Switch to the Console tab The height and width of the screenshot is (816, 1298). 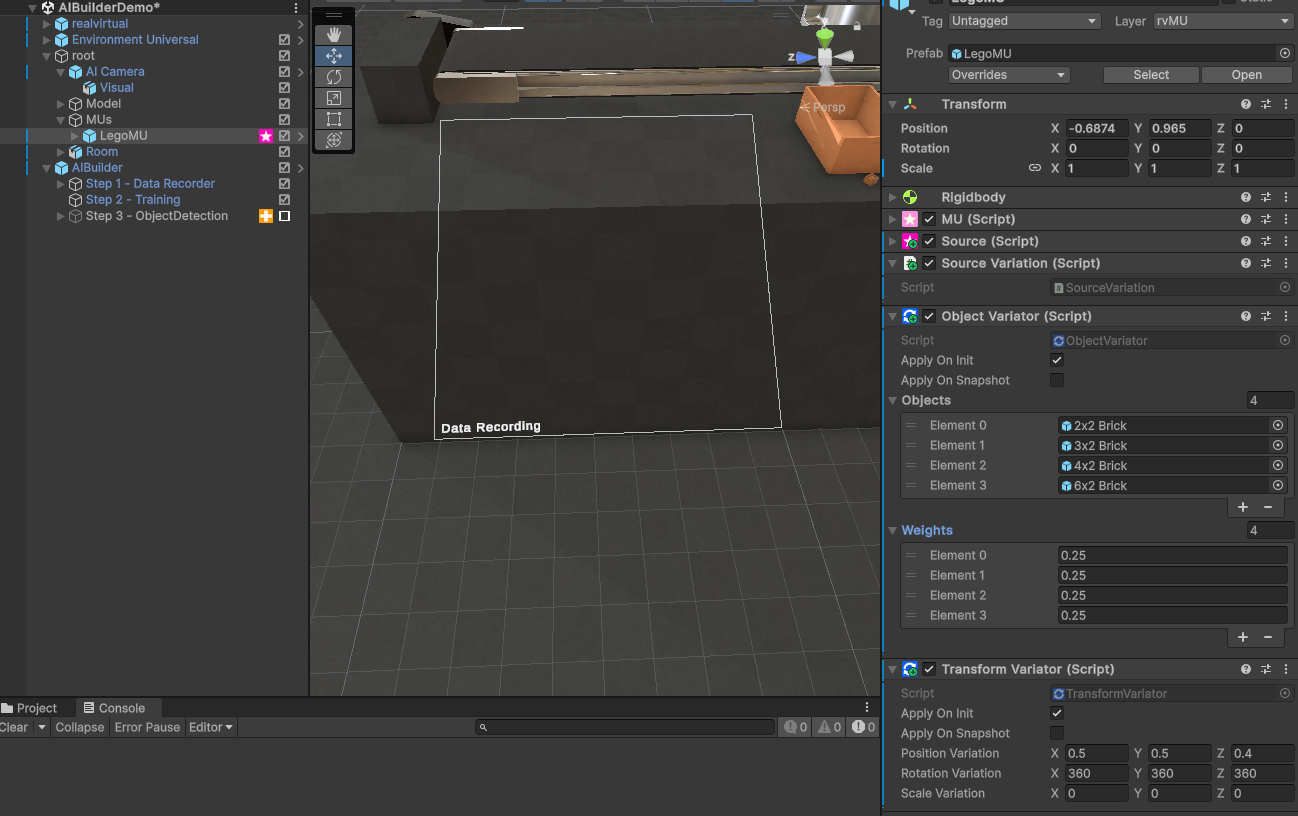tap(114, 708)
